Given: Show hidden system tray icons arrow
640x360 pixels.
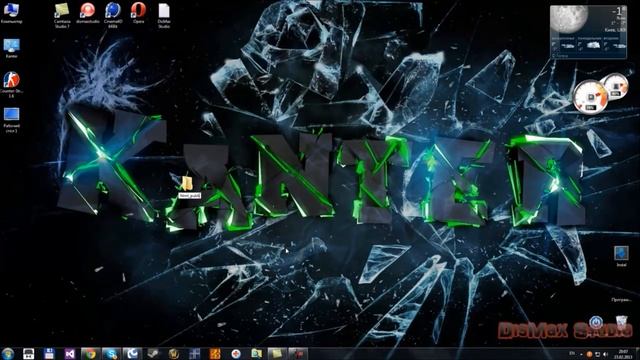Looking at the screenshot, I should coord(581,354).
